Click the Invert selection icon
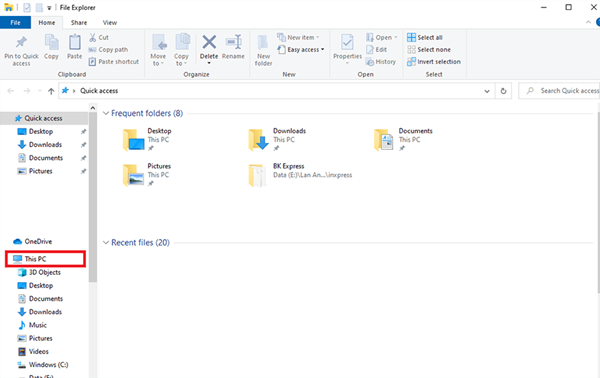This screenshot has width=600, height=378. pyautogui.click(x=411, y=62)
